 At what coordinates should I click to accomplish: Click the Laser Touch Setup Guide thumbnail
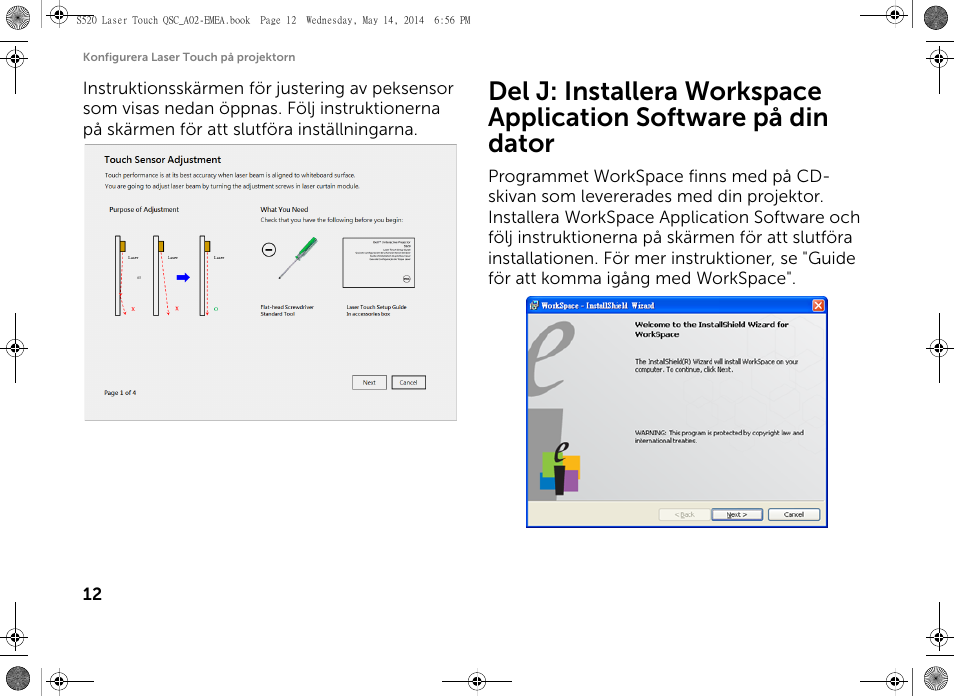(x=378, y=263)
